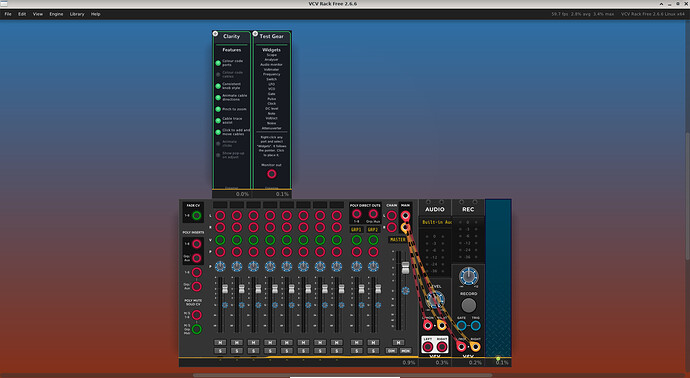Click the Audio module LEVEL knob
This screenshot has width=690, height=378.
[435, 301]
